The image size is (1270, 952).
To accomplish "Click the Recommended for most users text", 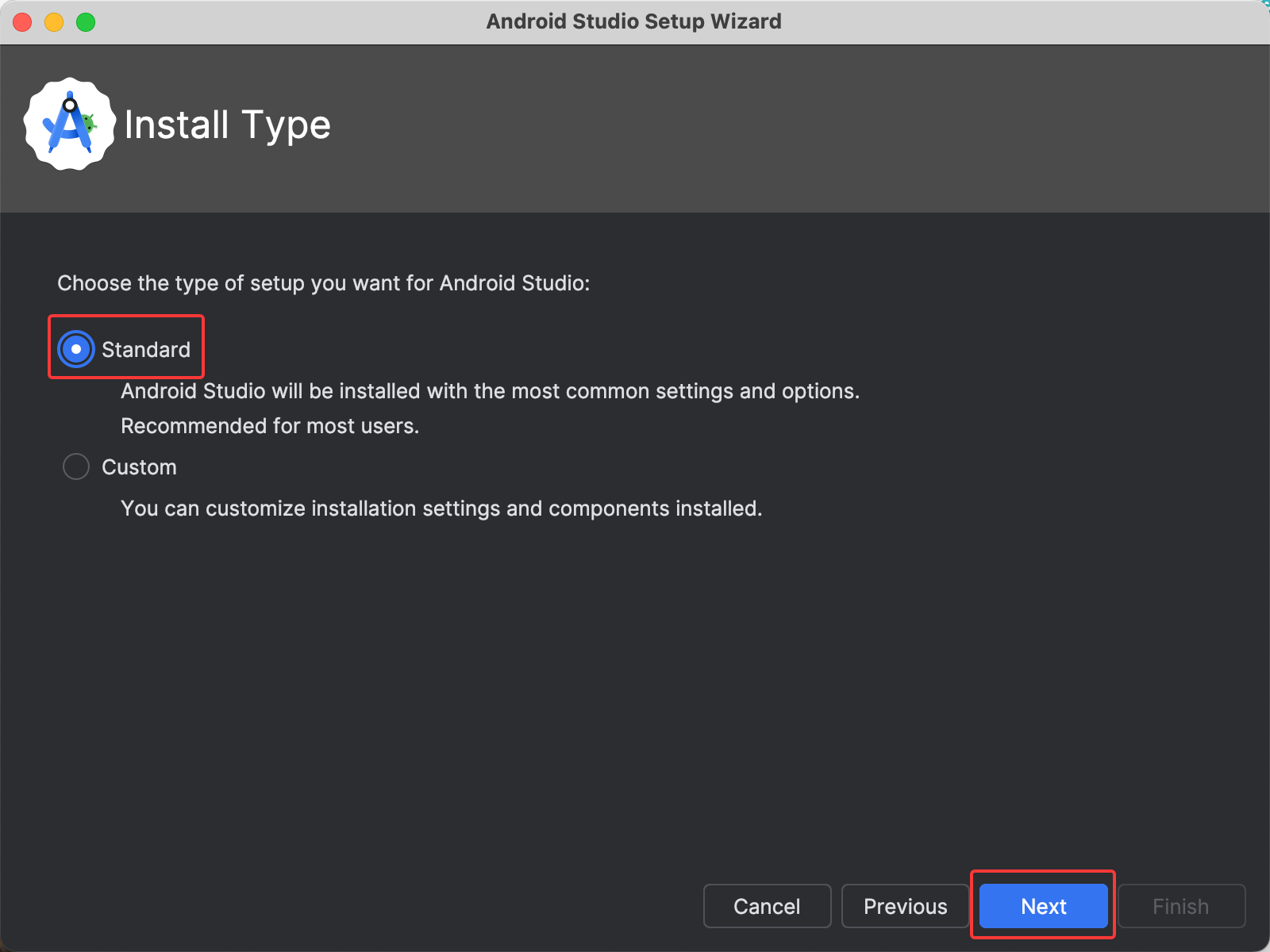I will pyautogui.click(x=270, y=426).
